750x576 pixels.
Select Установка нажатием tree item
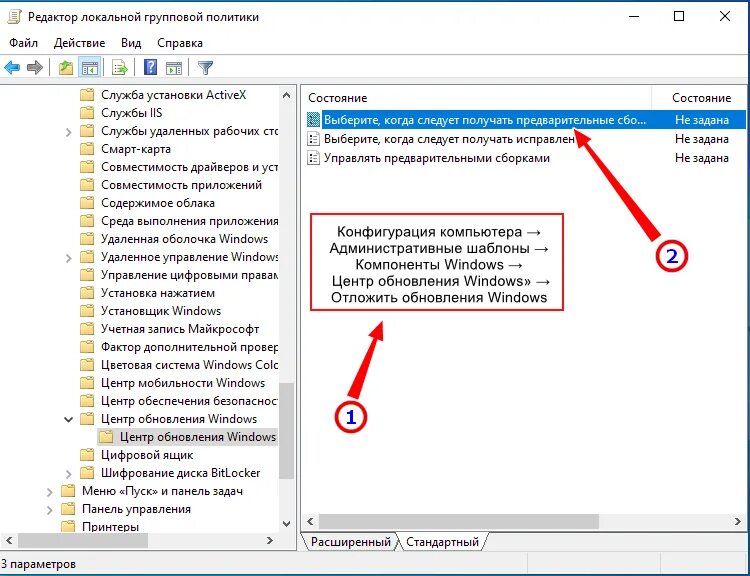158,293
